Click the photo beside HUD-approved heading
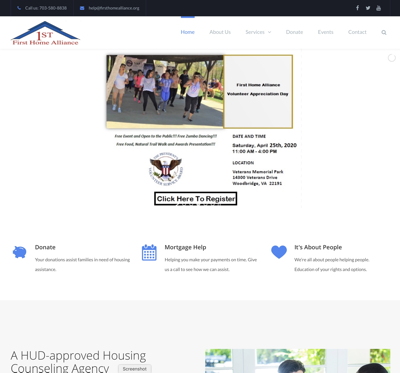Screen dimensions: 400x373 (298, 361)
